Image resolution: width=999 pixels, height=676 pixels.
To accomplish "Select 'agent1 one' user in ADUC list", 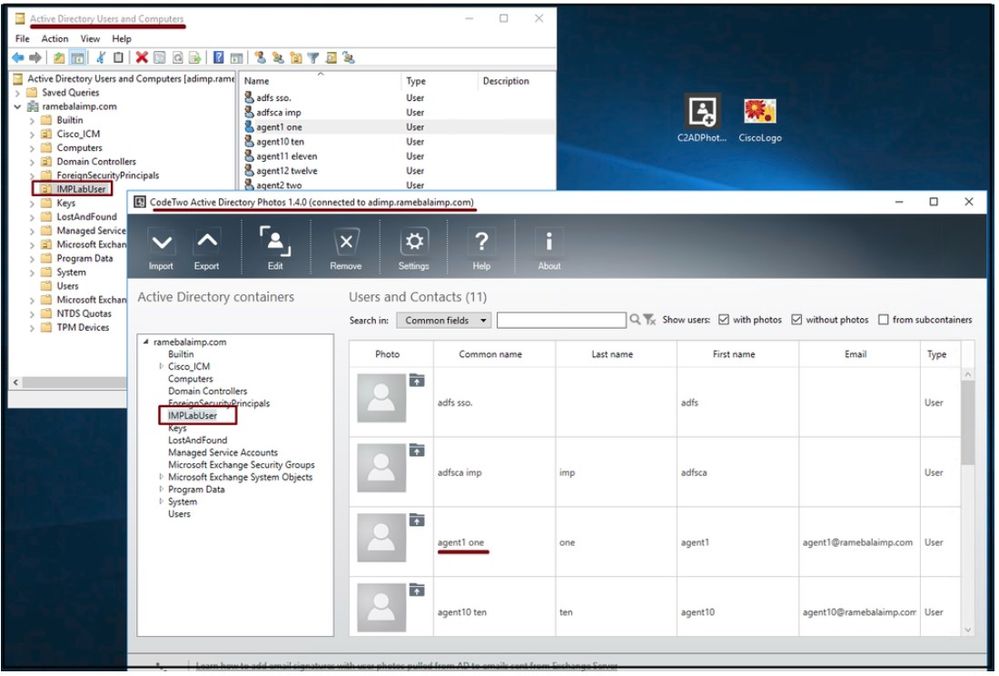I will (279, 127).
